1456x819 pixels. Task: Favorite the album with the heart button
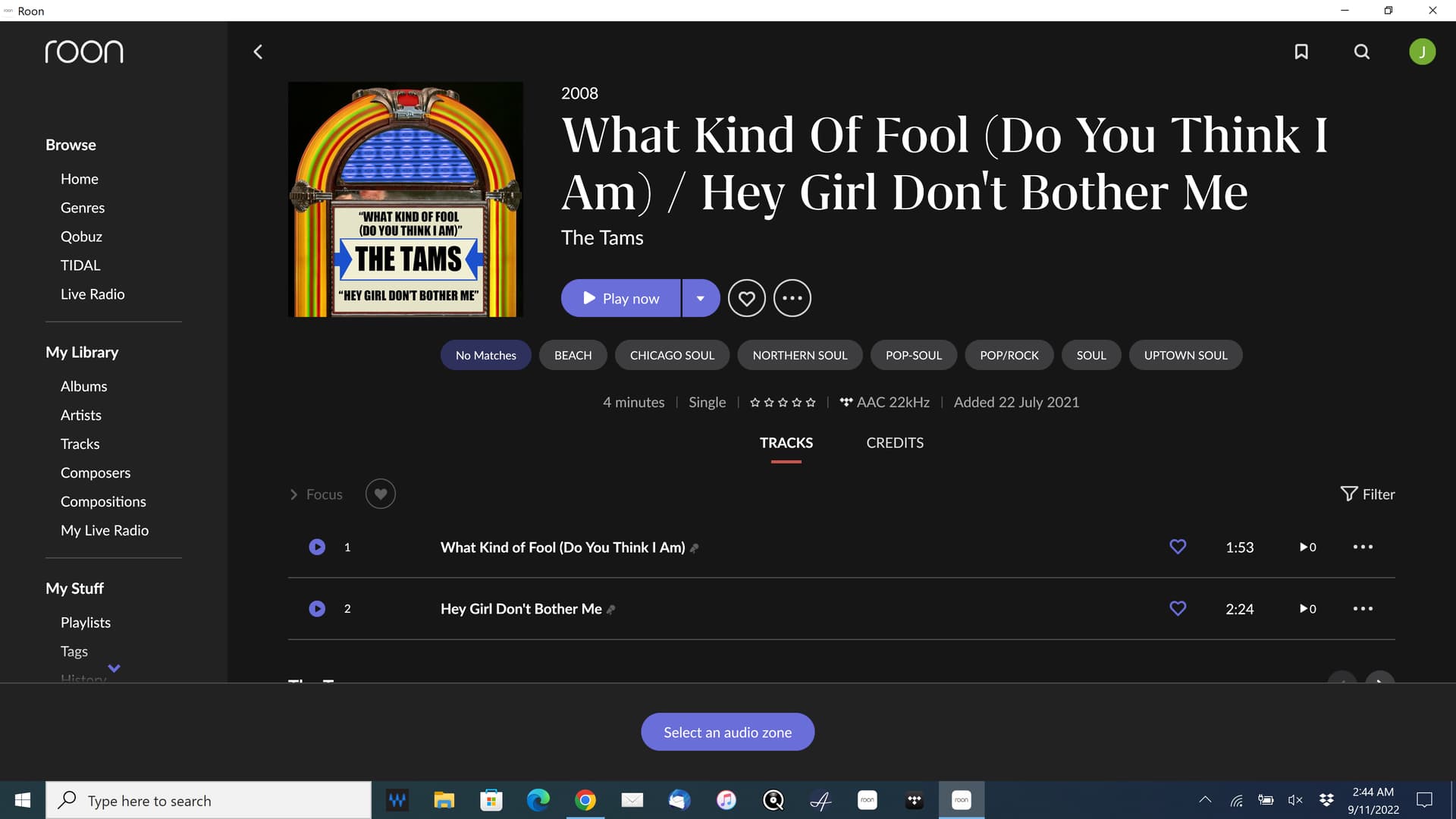click(x=746, y=298)
